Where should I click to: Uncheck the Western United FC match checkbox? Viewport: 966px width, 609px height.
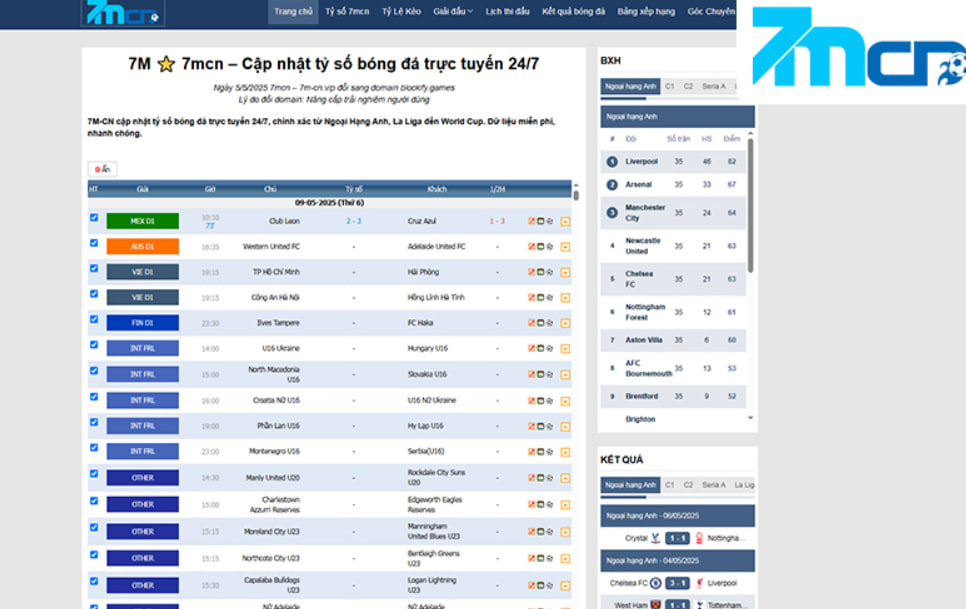point(94,243)
